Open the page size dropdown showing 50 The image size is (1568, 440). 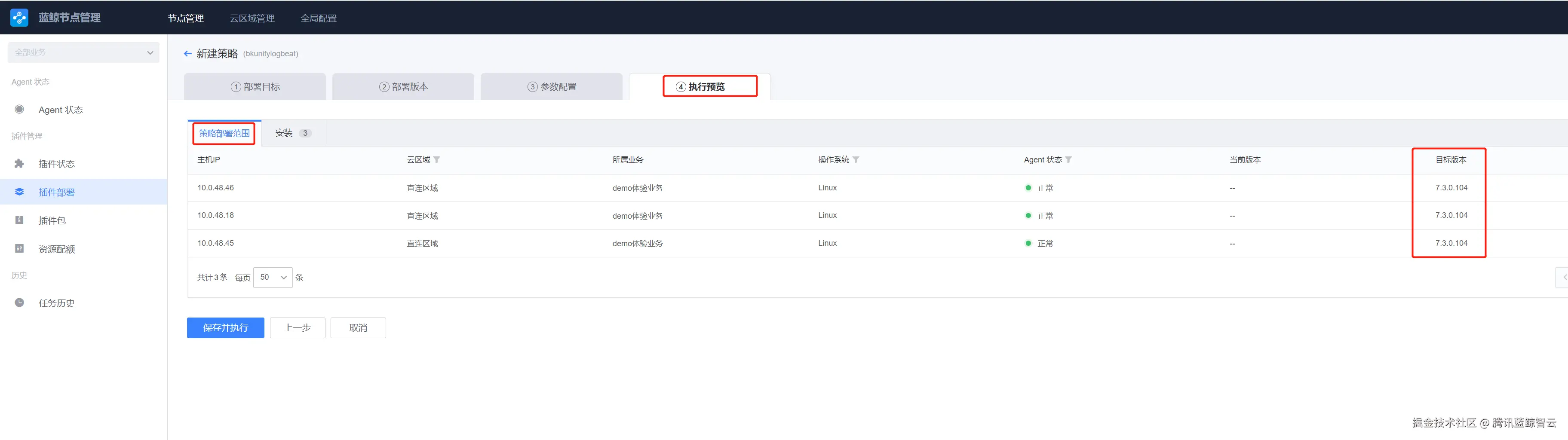point(273,278)
